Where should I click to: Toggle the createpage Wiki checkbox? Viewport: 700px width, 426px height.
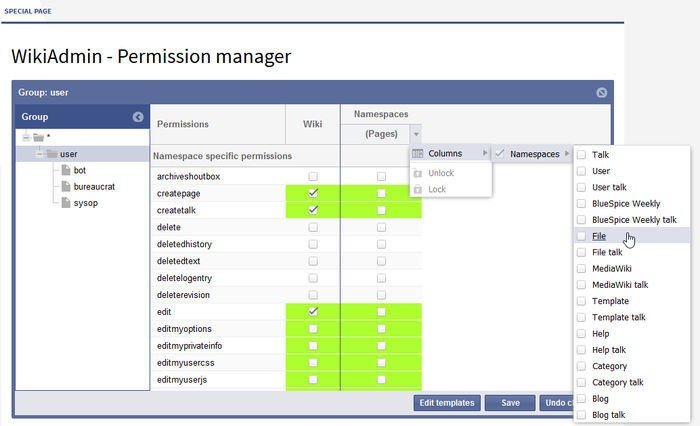[x=313, y=193]
